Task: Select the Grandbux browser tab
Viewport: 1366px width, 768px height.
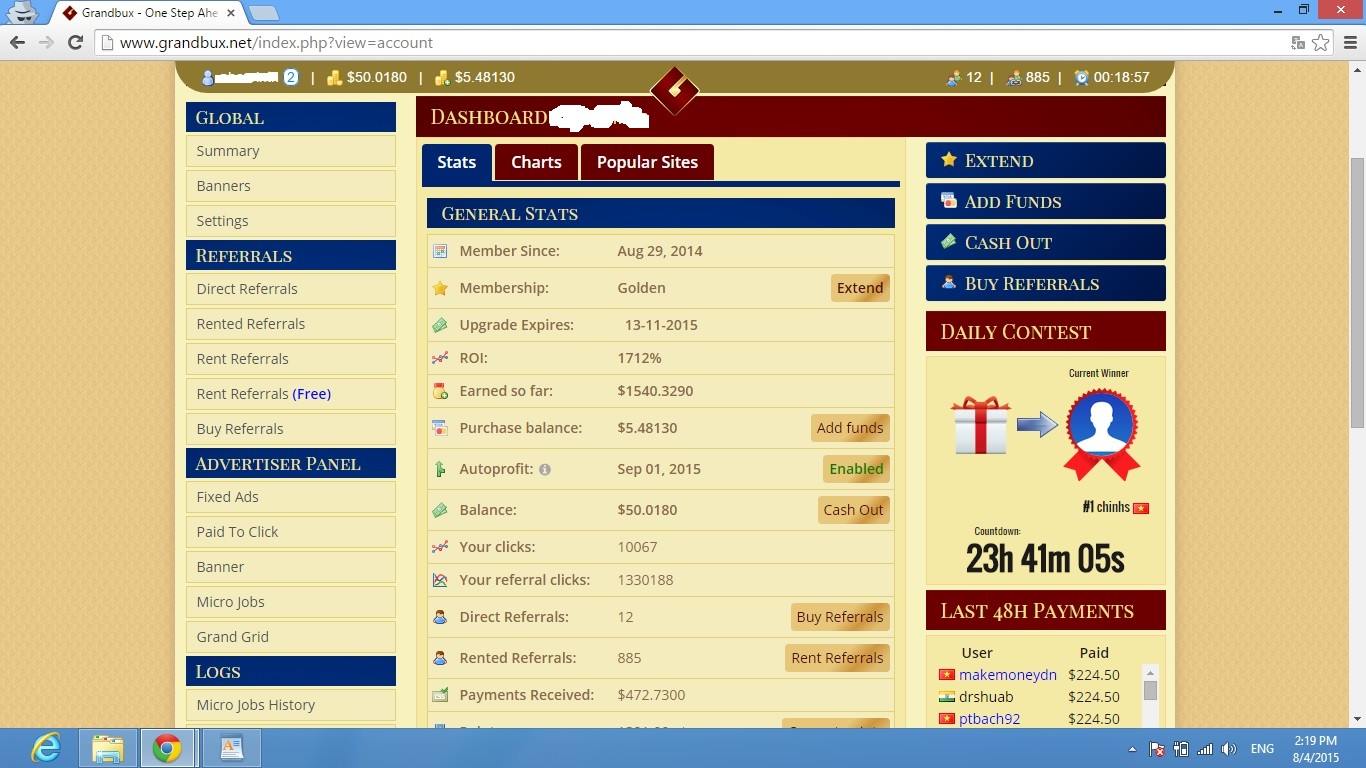Action: coord(147,13)
